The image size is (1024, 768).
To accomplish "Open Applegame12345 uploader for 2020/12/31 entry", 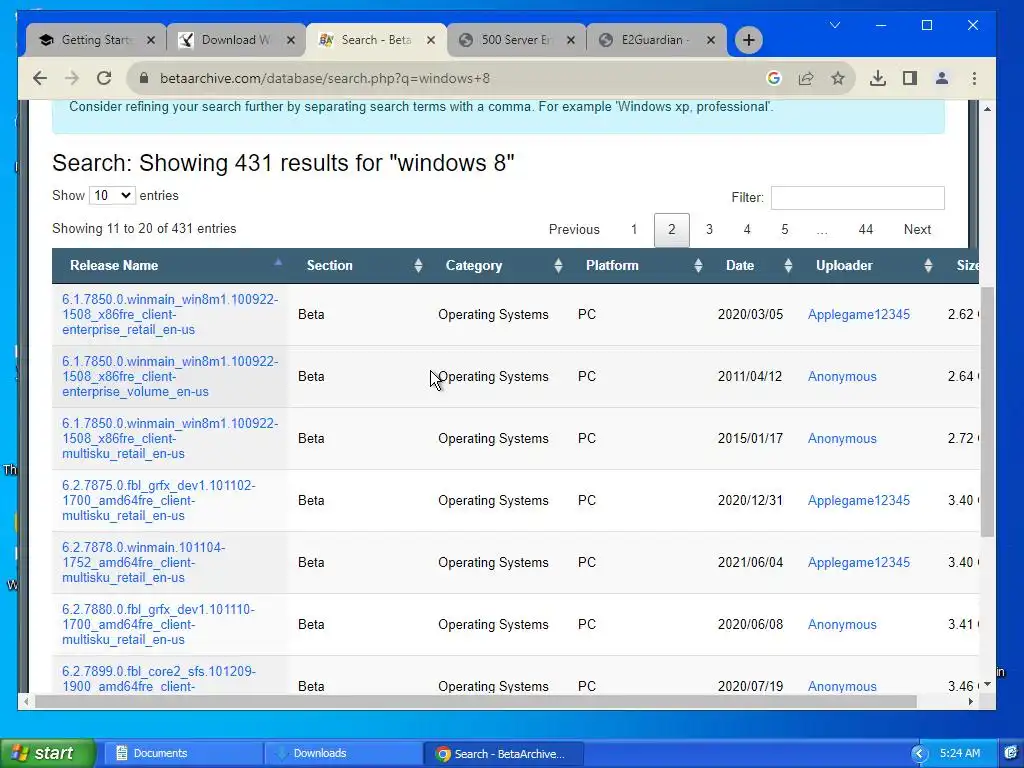I will click(x=859, y=501).
